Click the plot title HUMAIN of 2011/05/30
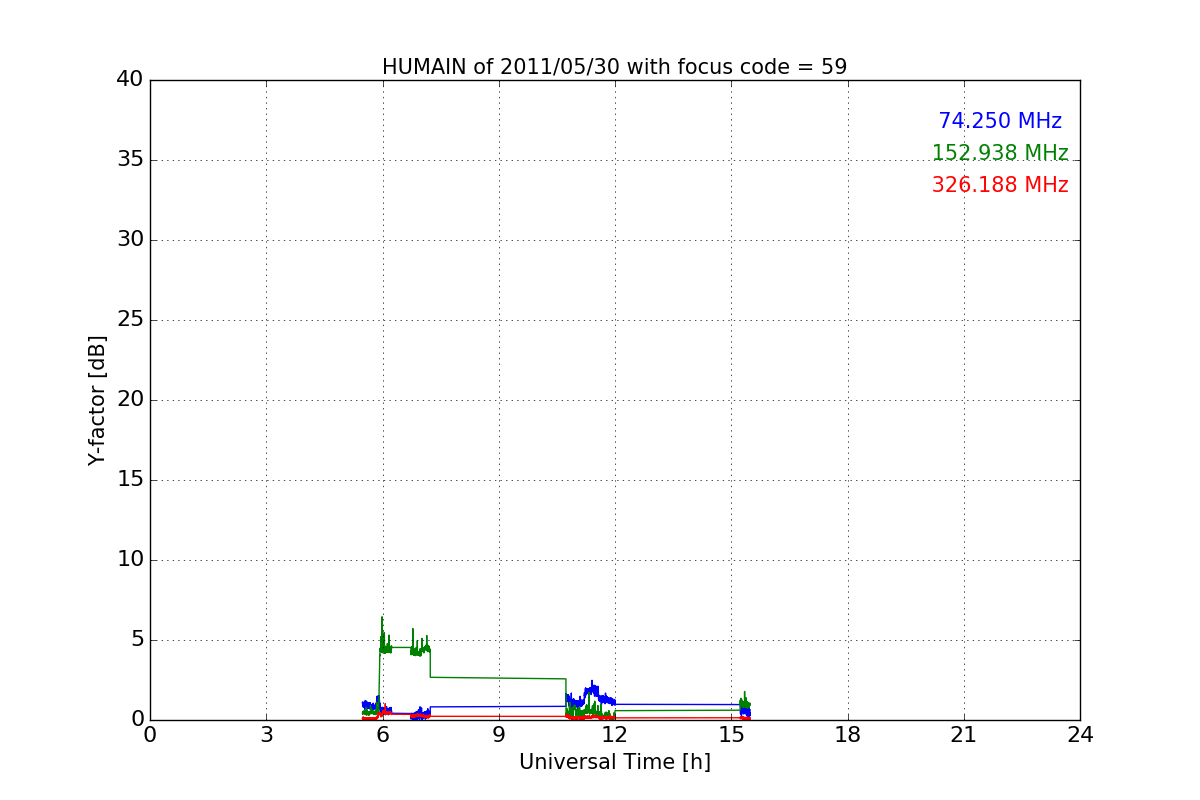1200x800 pixels. click(x=614, y=67)
